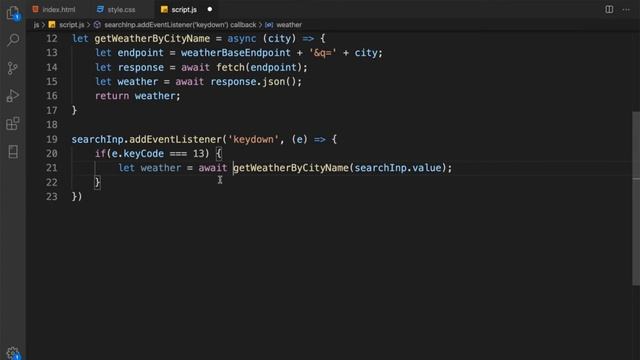This screenshot has width=640, height=360.
Task: Click the number 13 on line 20
Action: tap(198, 154)
